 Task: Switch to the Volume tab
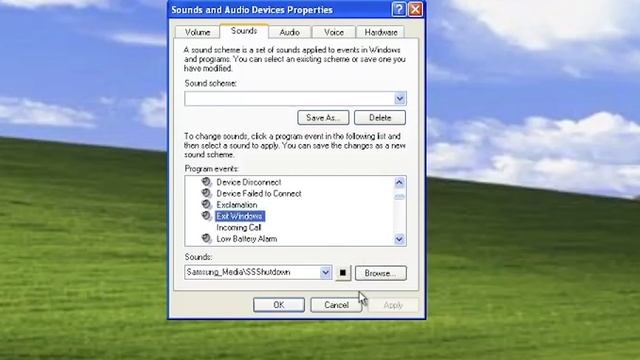198,32
